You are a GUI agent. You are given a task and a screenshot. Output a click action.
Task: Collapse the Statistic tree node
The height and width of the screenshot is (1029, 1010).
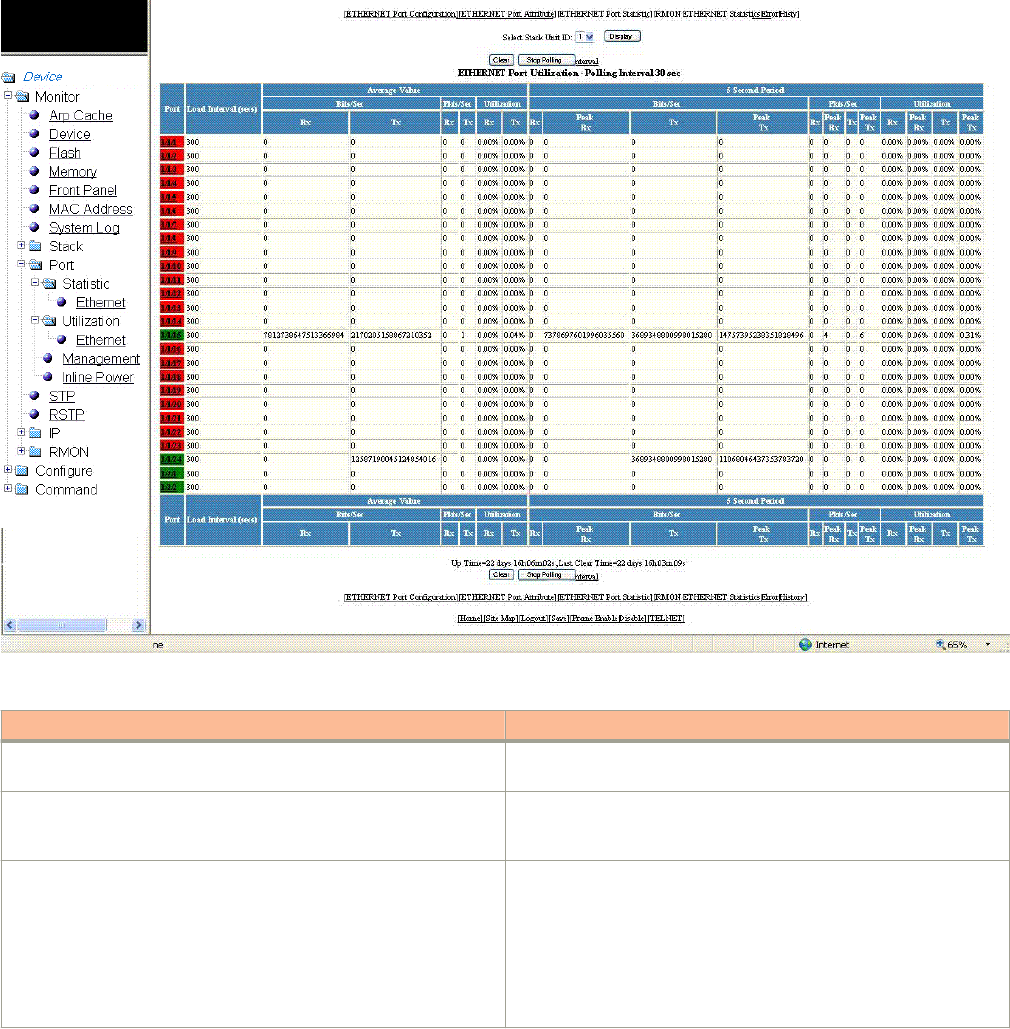coord(35,283)
